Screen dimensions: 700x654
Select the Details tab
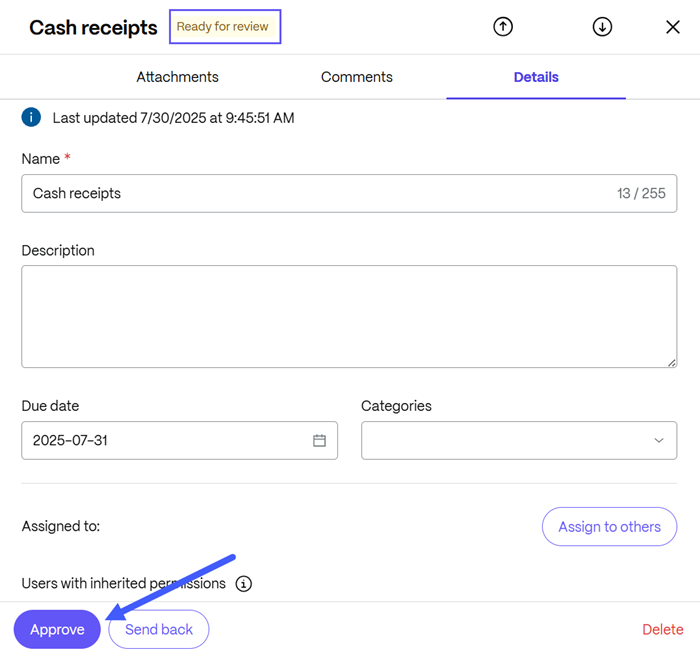[x=536, y=77]
